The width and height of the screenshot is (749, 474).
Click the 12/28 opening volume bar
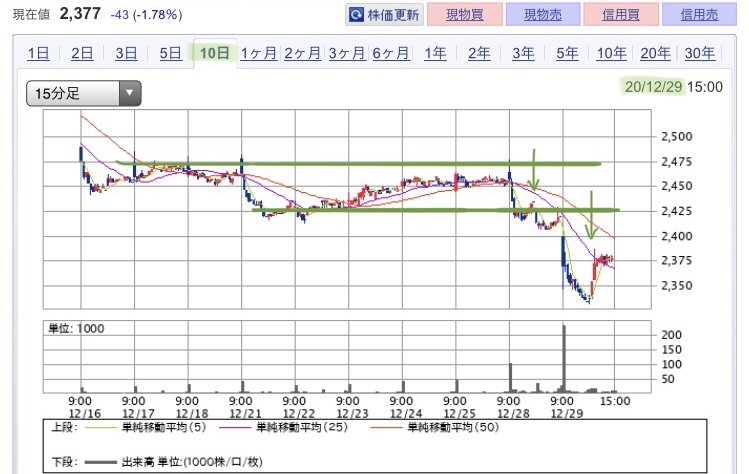click(511, 378)
